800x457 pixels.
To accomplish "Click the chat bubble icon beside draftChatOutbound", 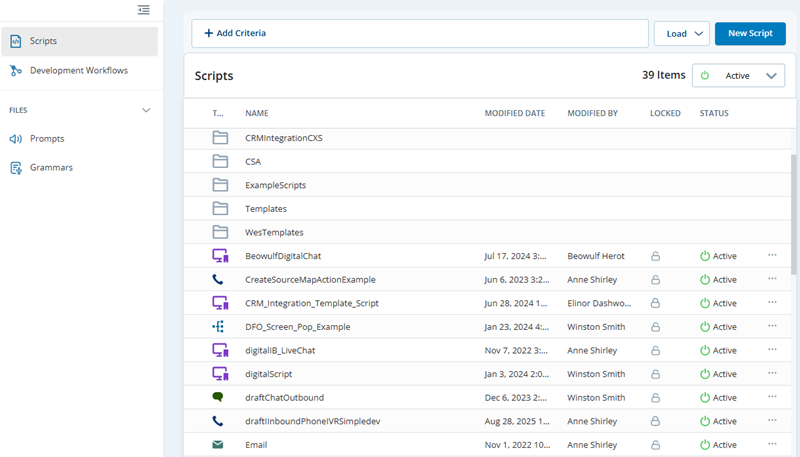I will pyautogui.click(x=219, y=397).
